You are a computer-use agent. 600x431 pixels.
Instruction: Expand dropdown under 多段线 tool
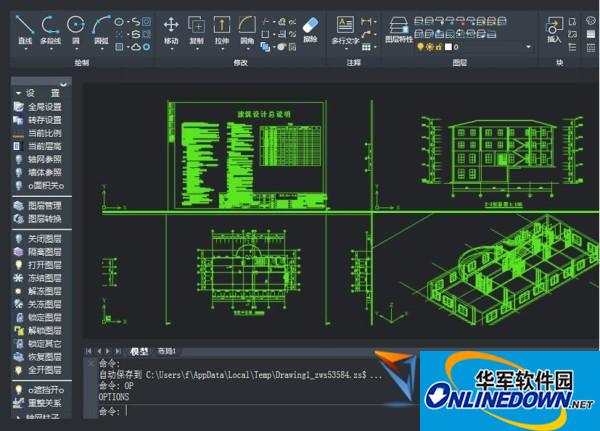tap(51, 49)
